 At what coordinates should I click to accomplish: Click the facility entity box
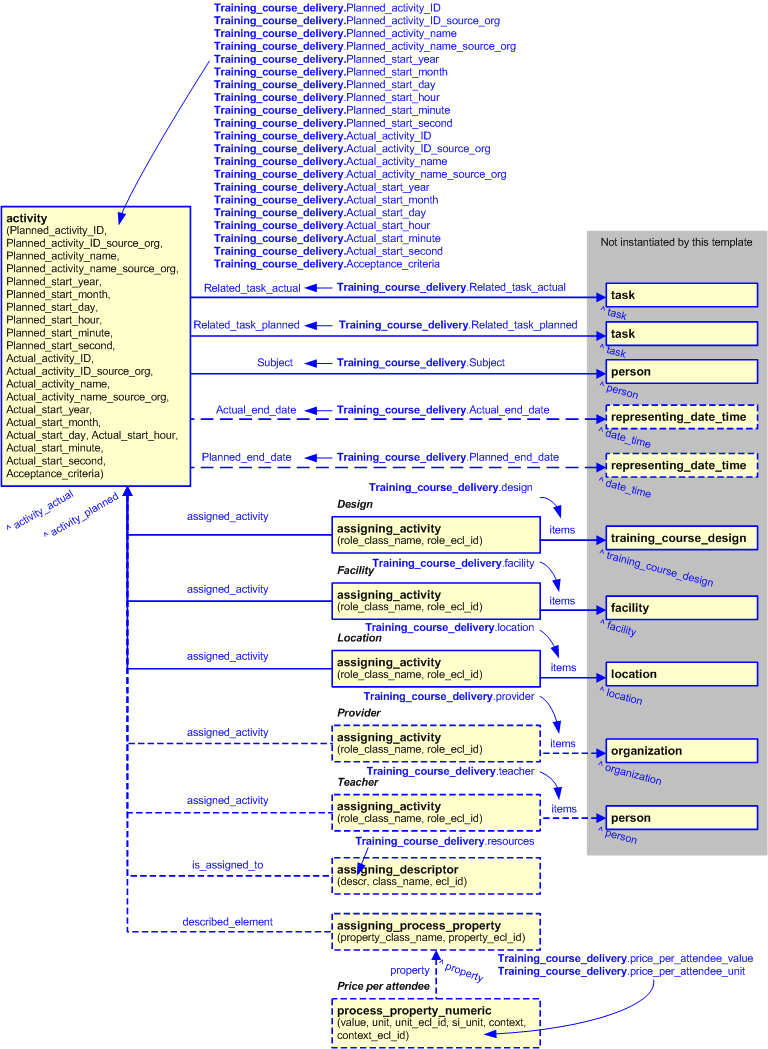pos(682,608)
